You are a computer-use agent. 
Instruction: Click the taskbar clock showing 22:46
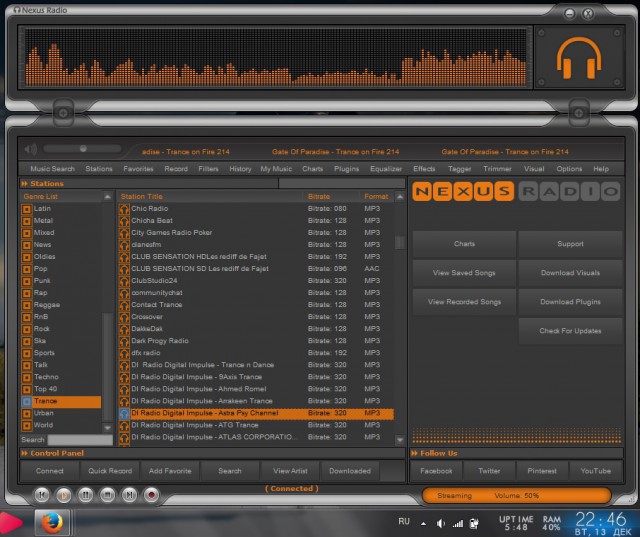(601, 520)
